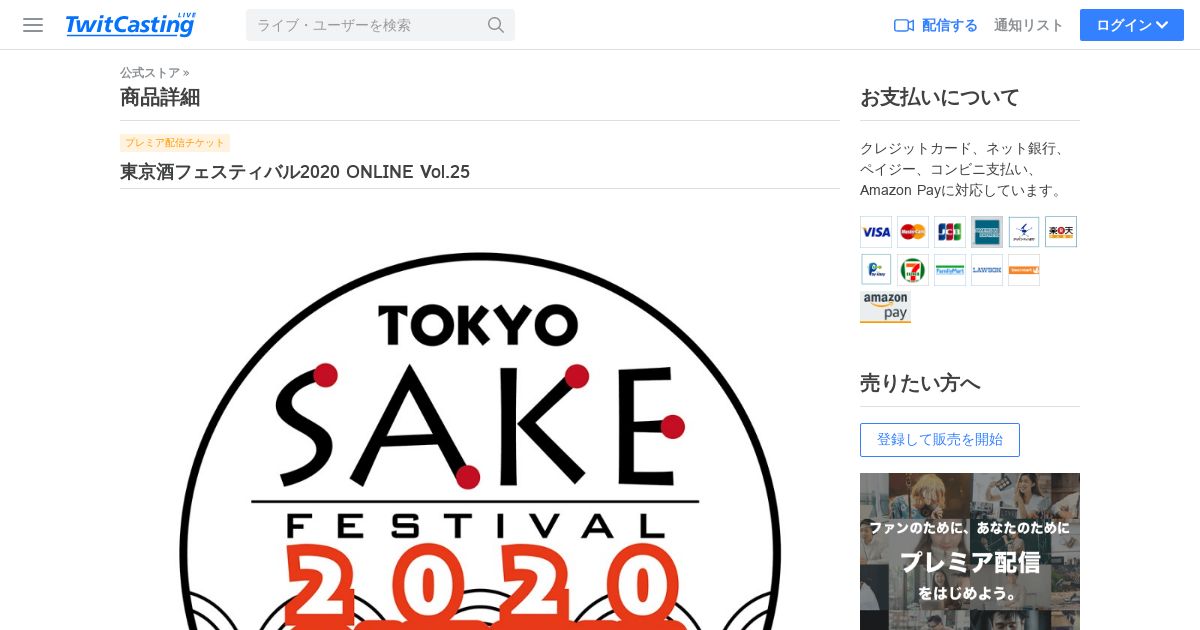Open the hamburger menu

pyautogui.click(x=33, y=25)
